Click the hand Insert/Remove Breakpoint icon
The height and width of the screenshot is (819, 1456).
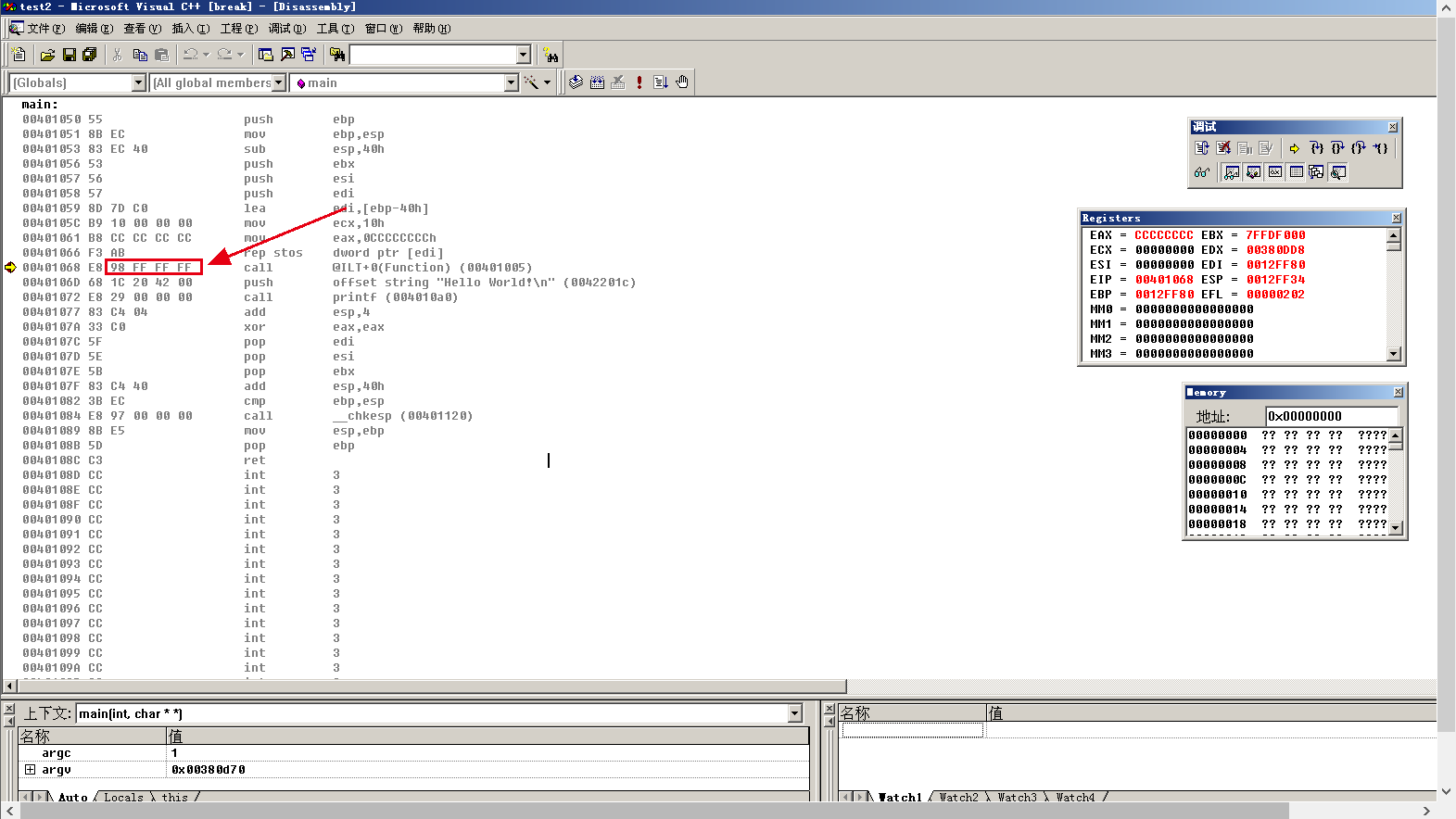(x=682, y=82)
